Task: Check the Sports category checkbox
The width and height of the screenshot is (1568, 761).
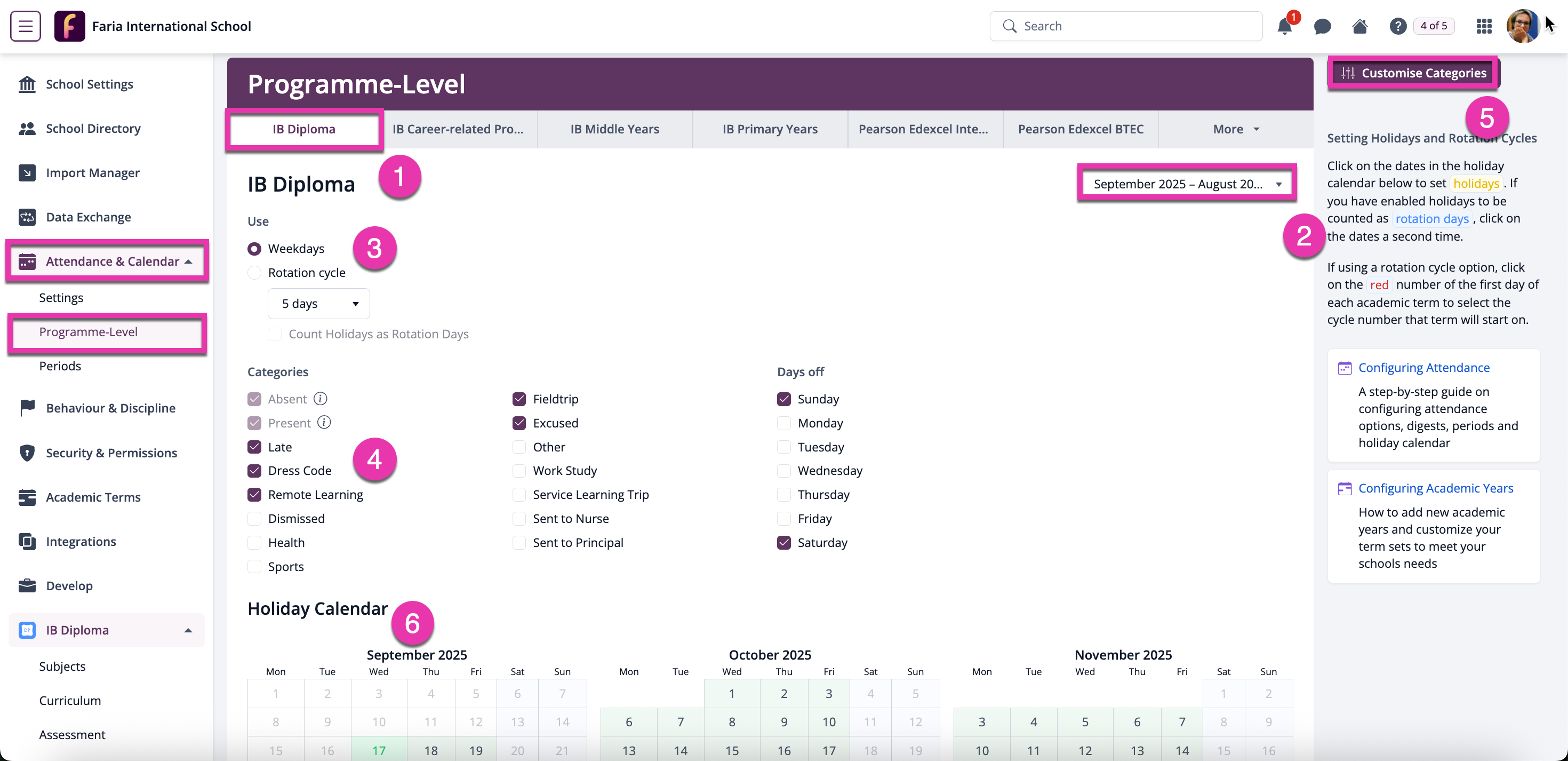Action: click(x=254, y=567)
